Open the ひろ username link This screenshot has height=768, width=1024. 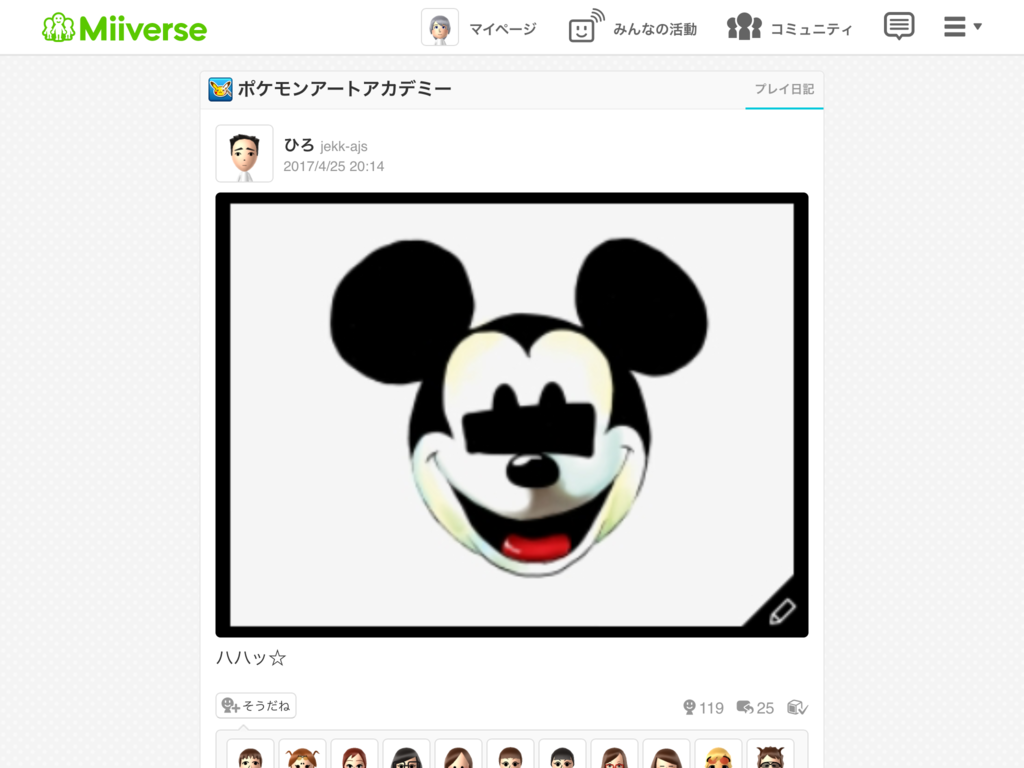click(298, 145)
